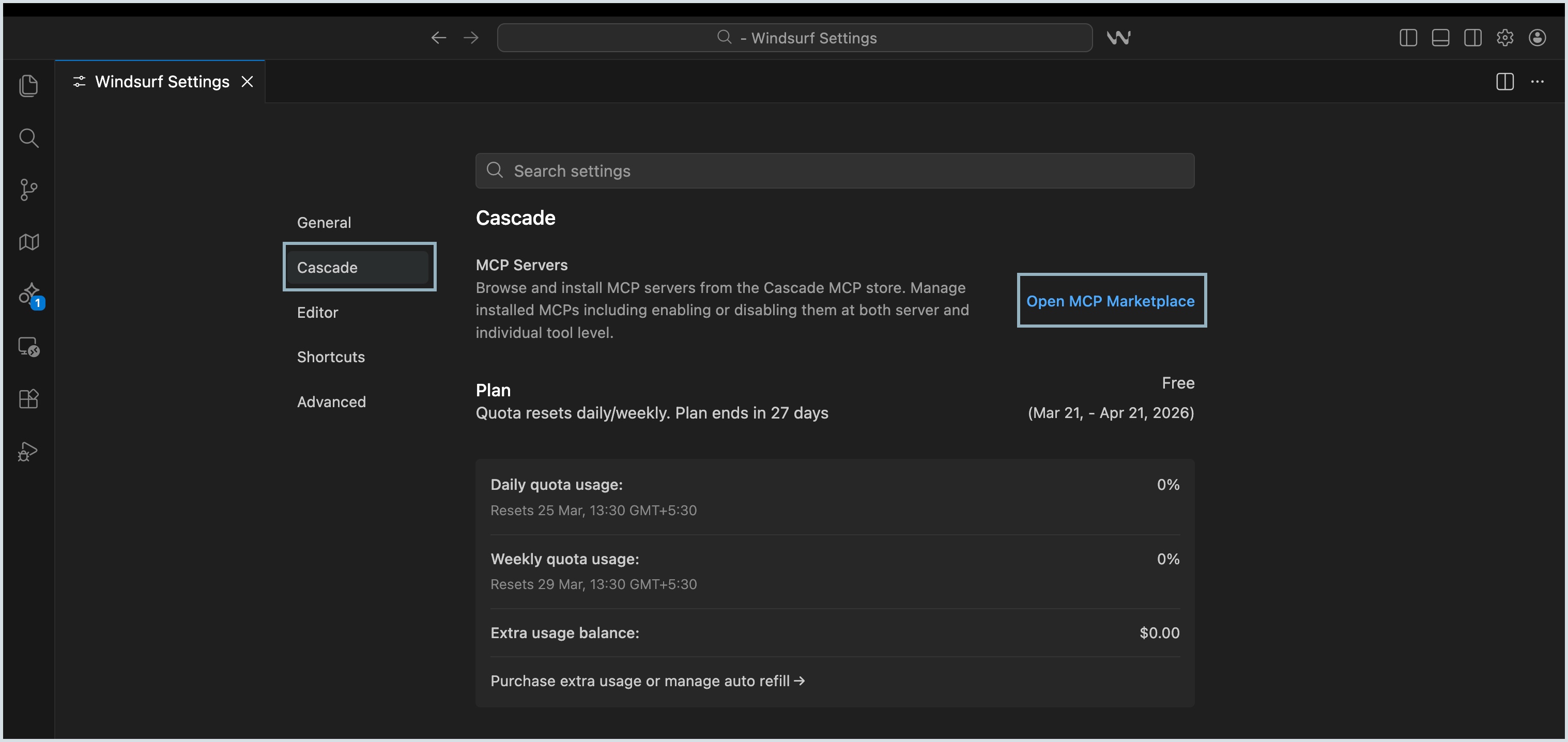Focus the Search settings field

(835, 171)
